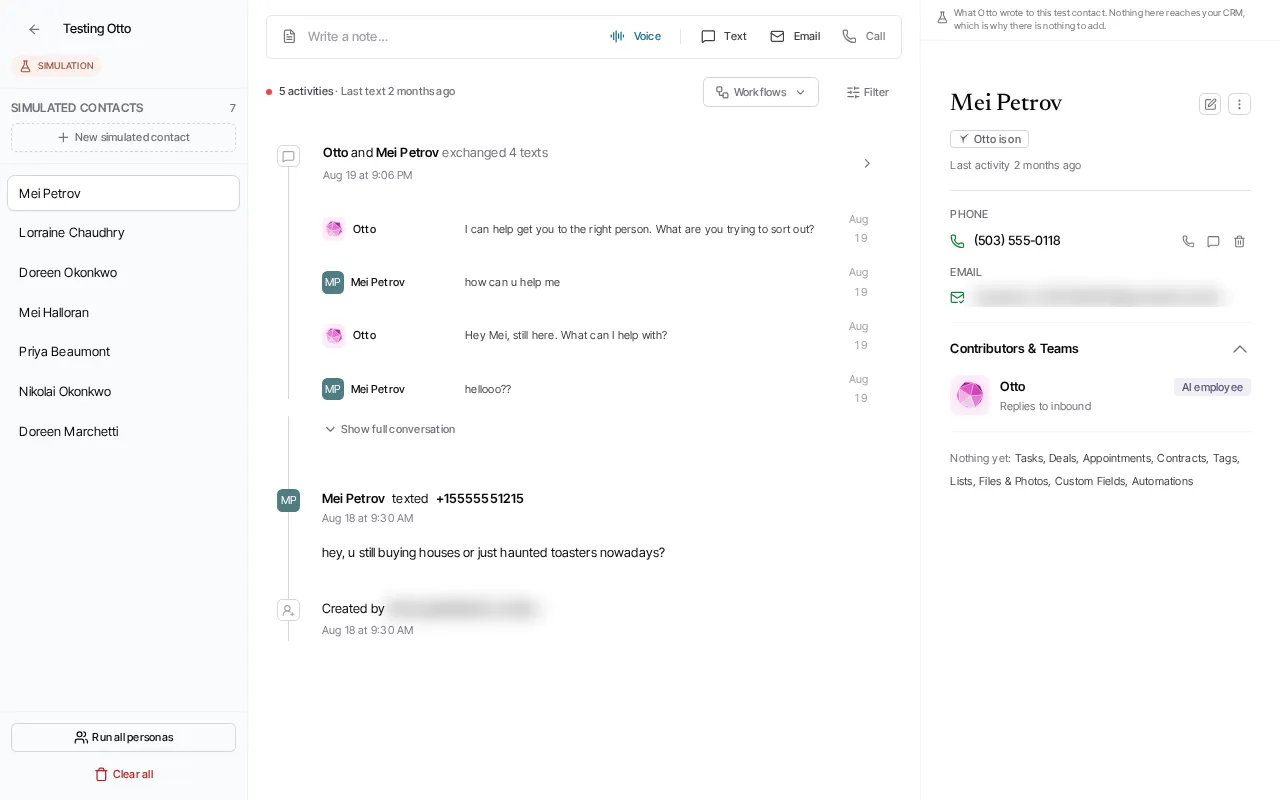Click the Automations link
Viewport: 1280px width, 800px height.
pyautogui.click(x=1162, y=481)
